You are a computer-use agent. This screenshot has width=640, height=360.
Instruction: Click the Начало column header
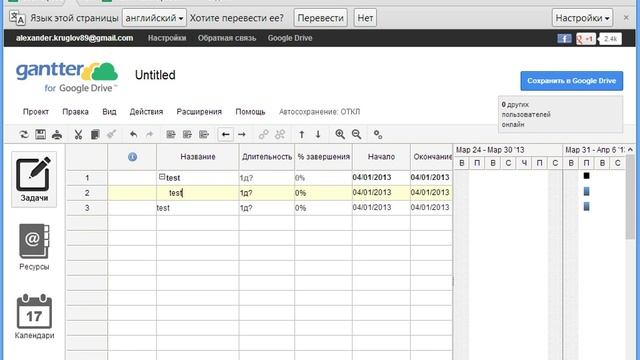381,157
